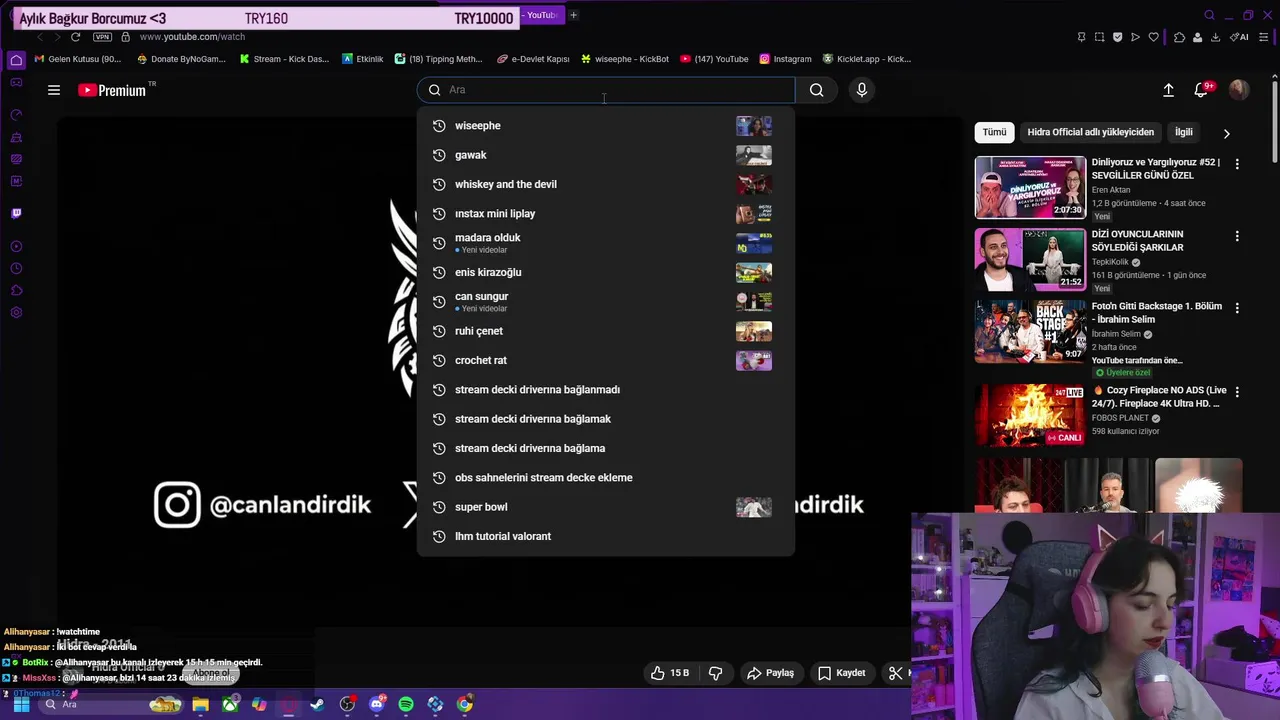Open browser downloads icon

point(1215,37)
